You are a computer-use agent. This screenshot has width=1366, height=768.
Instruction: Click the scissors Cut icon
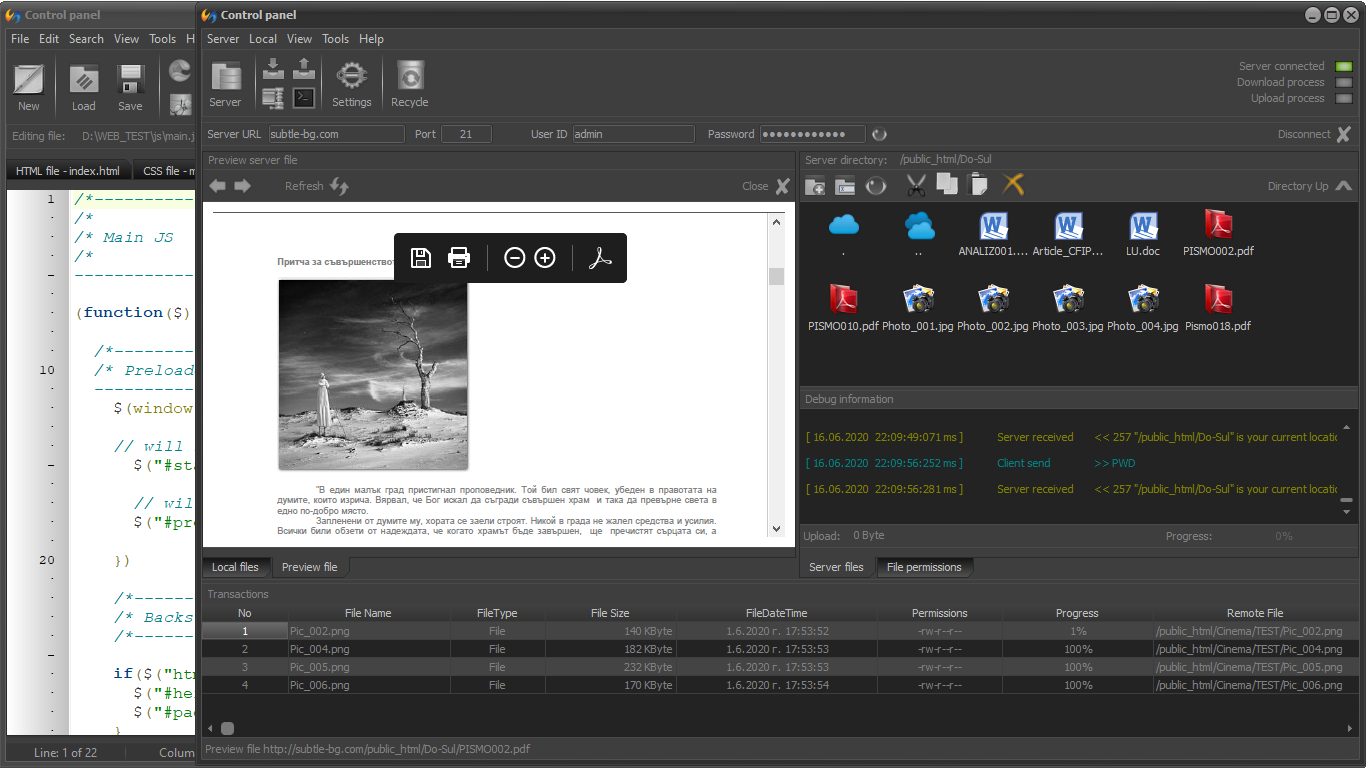(x=916, y=185)
